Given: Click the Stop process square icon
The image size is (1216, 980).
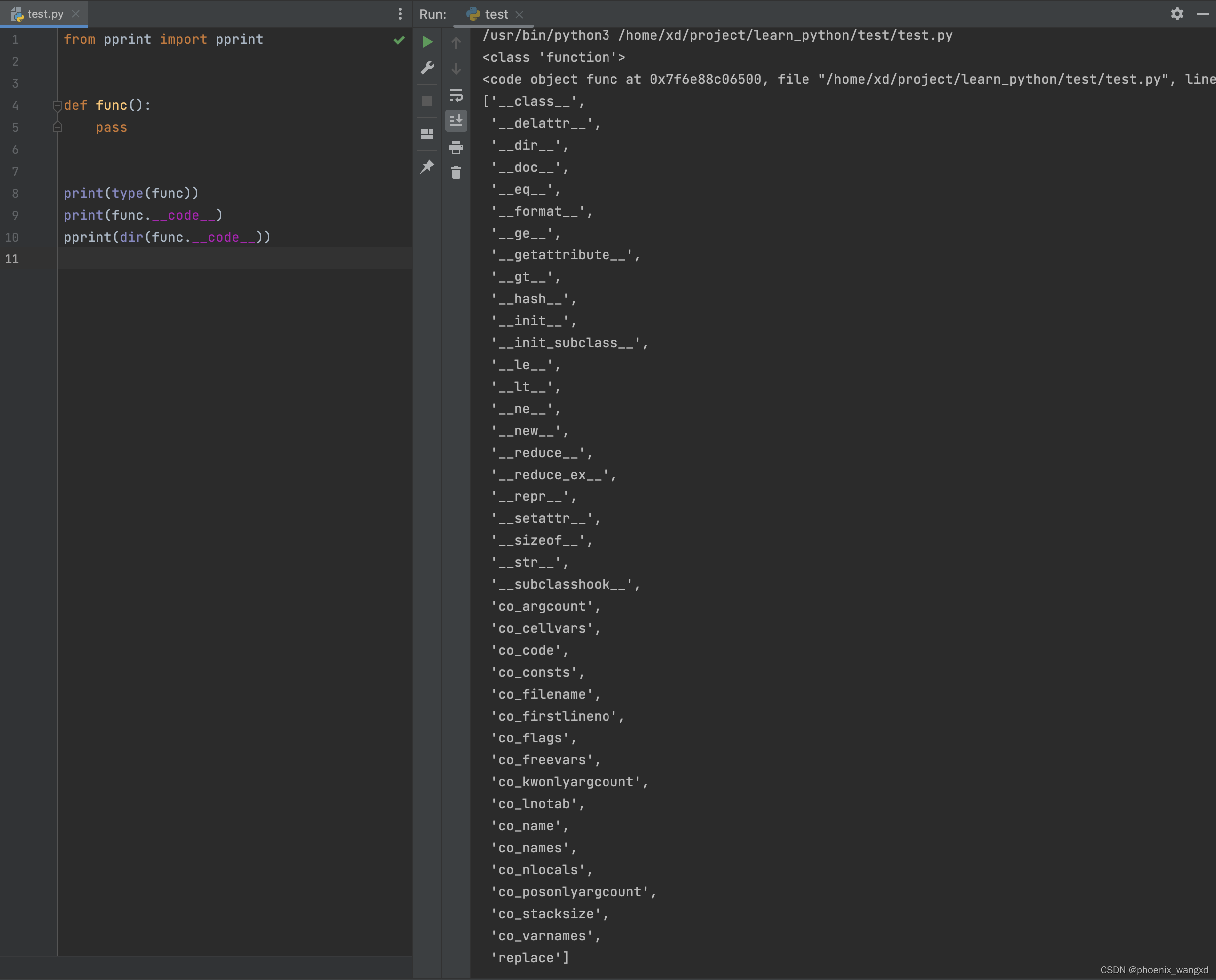Looking at the screenshot, I should pos(428,101).
